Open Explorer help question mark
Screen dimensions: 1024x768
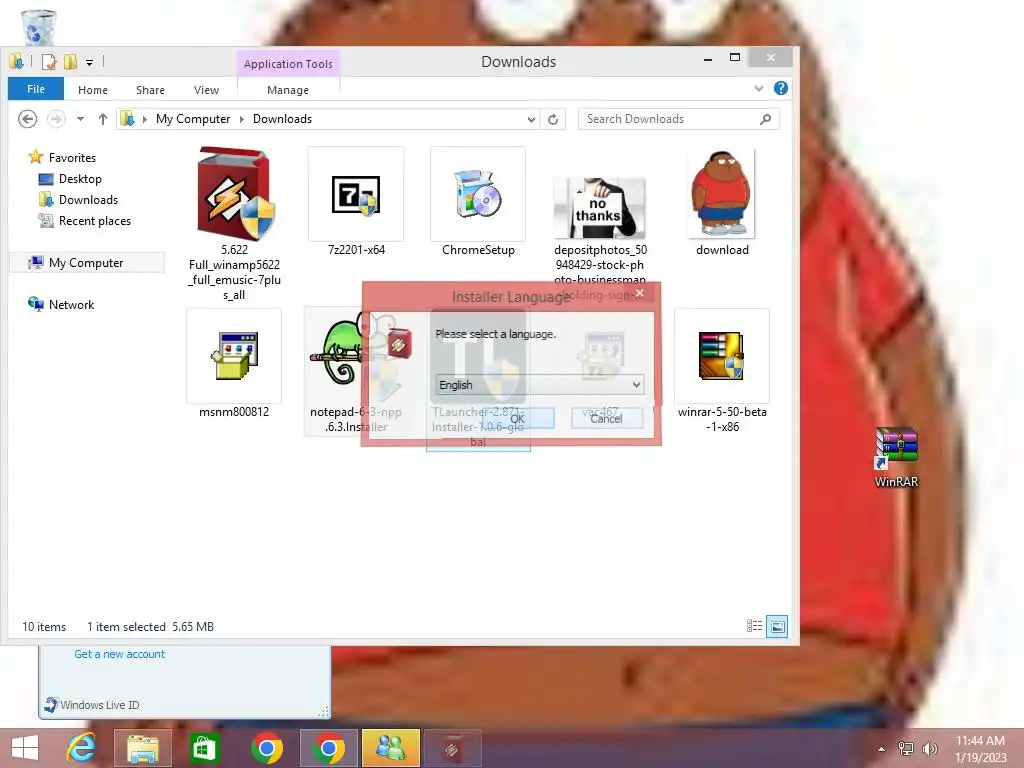[x=780, y=88]
